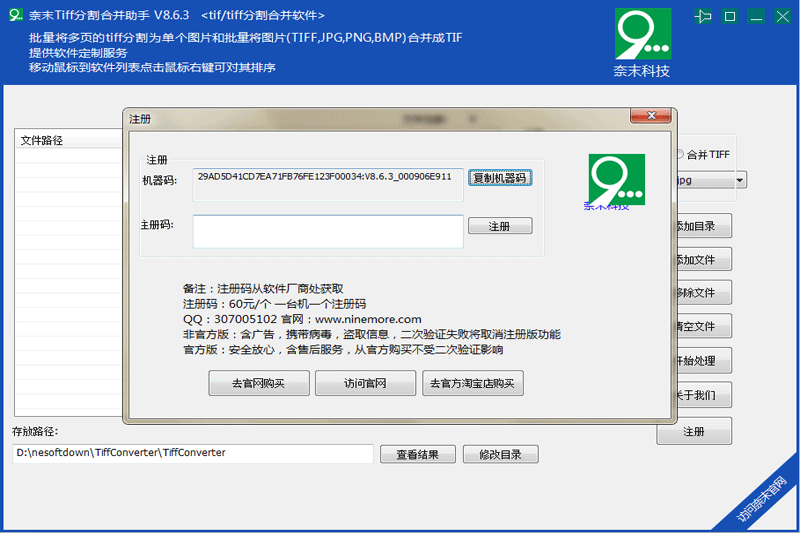This screenshot has height=533, width=800.
Task: Copy machine code with 复制机器码 button
Action: 500,177
